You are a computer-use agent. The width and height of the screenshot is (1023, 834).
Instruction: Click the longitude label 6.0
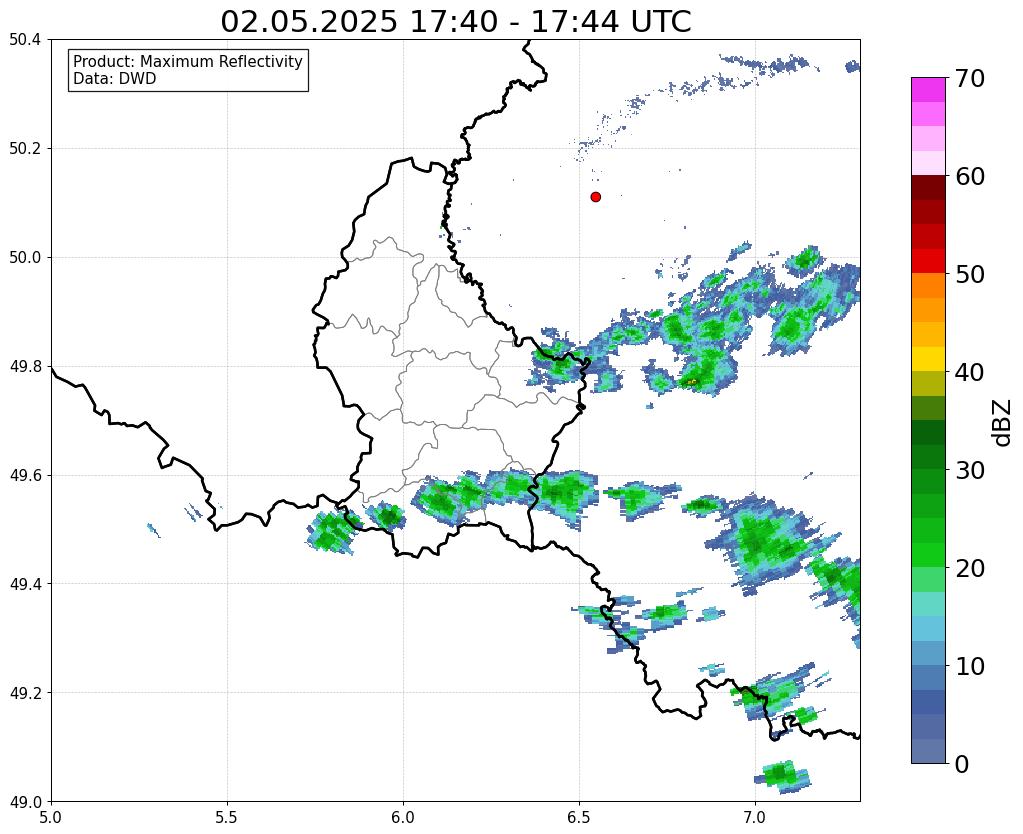pos(403,818)
